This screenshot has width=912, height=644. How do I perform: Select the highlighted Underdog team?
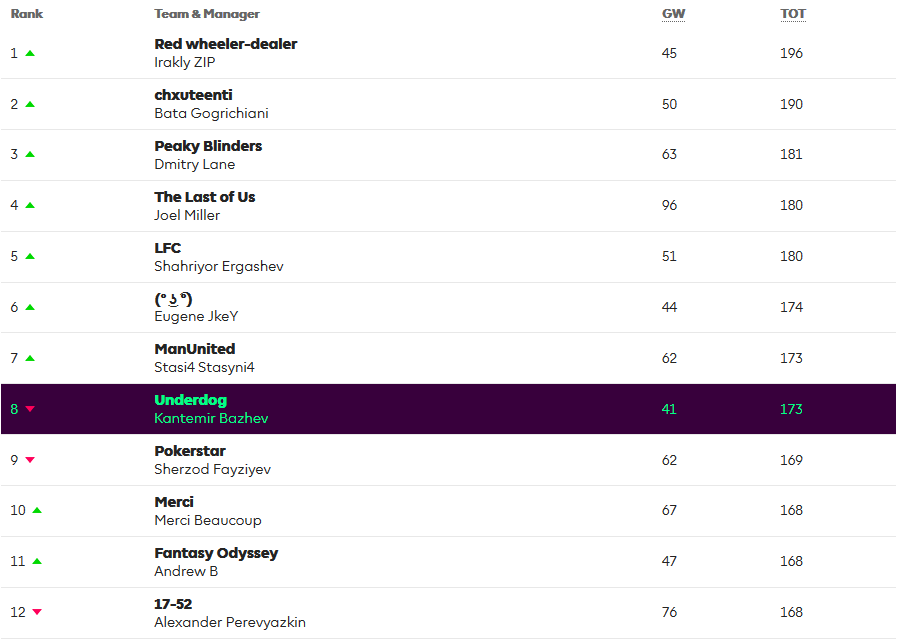[190, 400]
